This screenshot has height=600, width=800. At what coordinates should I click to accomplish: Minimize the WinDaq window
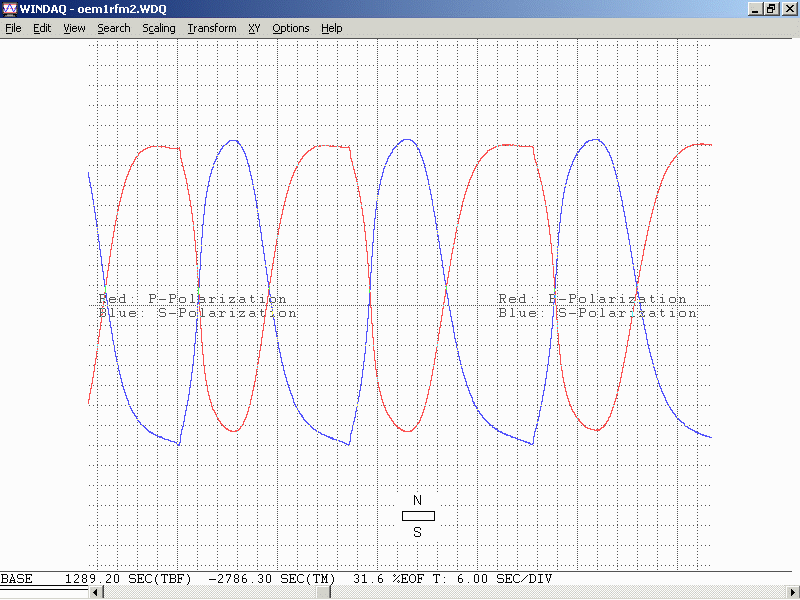click(754, 9)
